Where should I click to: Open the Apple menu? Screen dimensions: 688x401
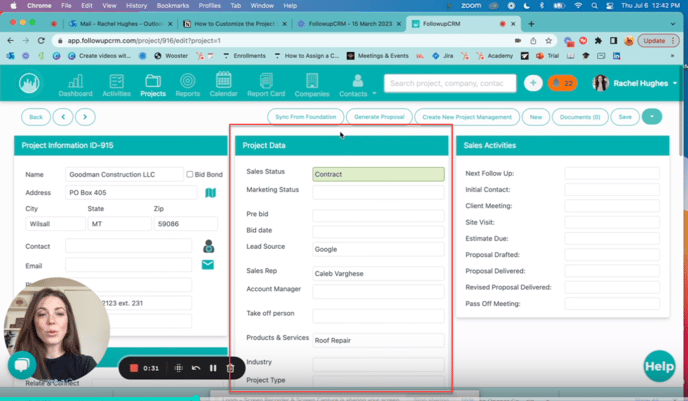coord(13,6)
